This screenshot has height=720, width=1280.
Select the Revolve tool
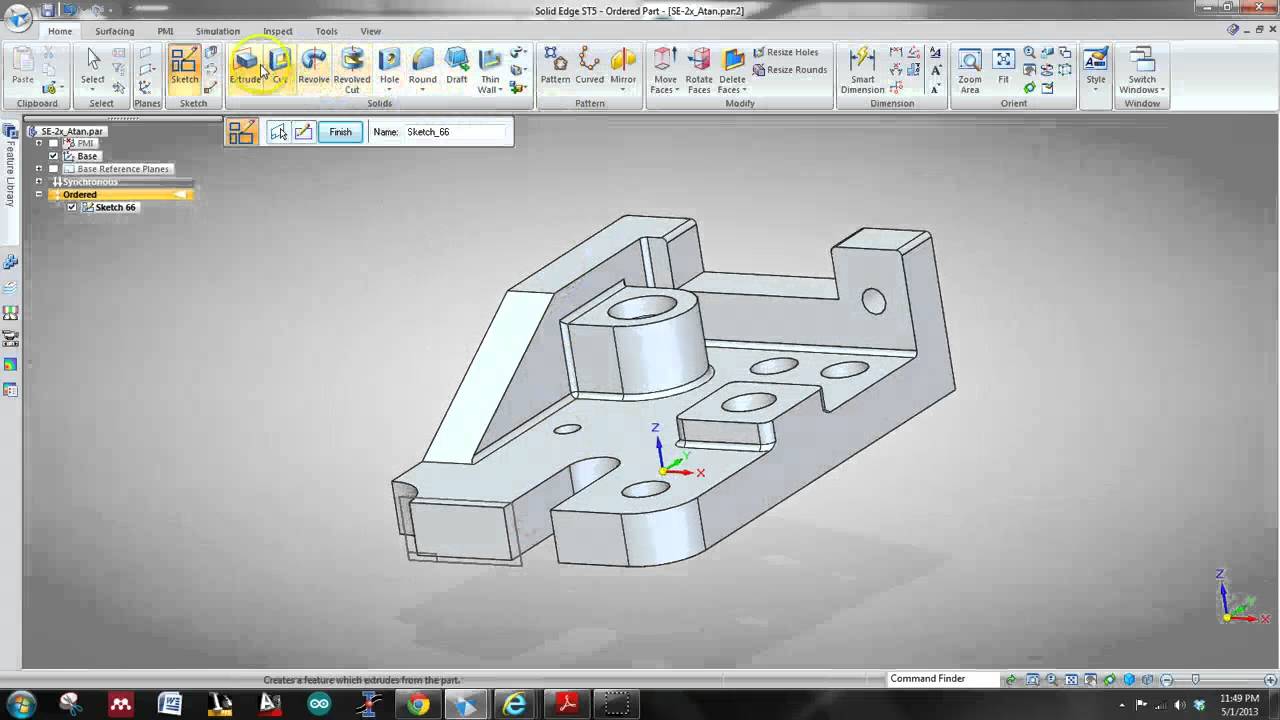[313, 67]
